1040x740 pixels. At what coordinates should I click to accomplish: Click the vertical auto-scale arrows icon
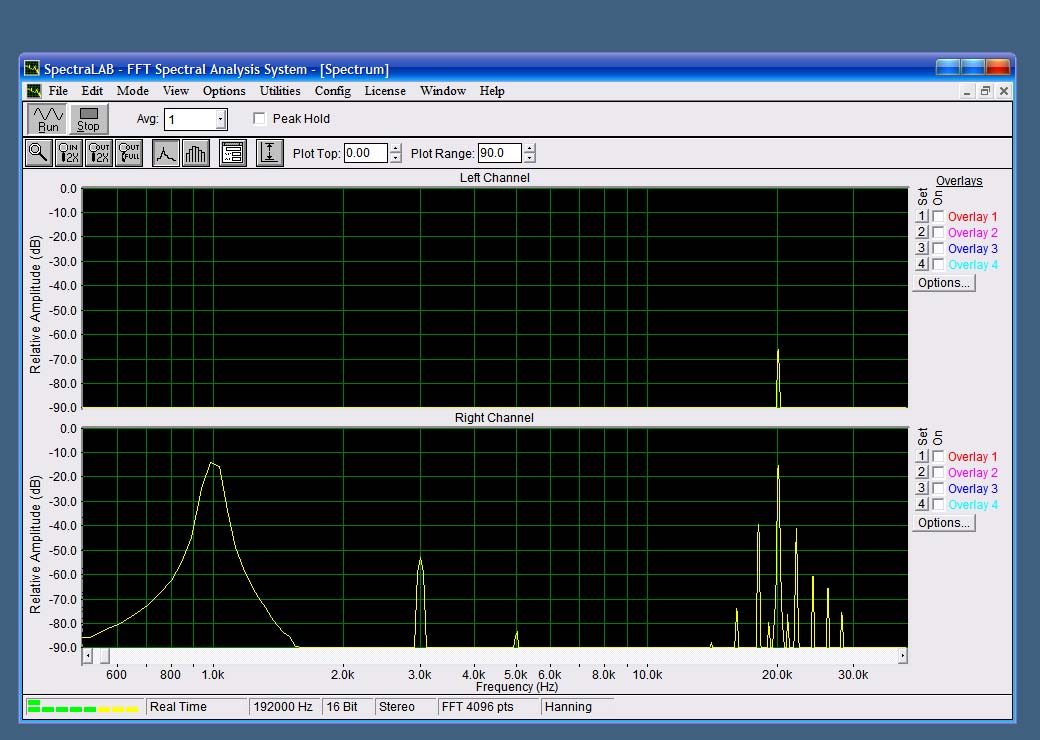click(269, 153)
